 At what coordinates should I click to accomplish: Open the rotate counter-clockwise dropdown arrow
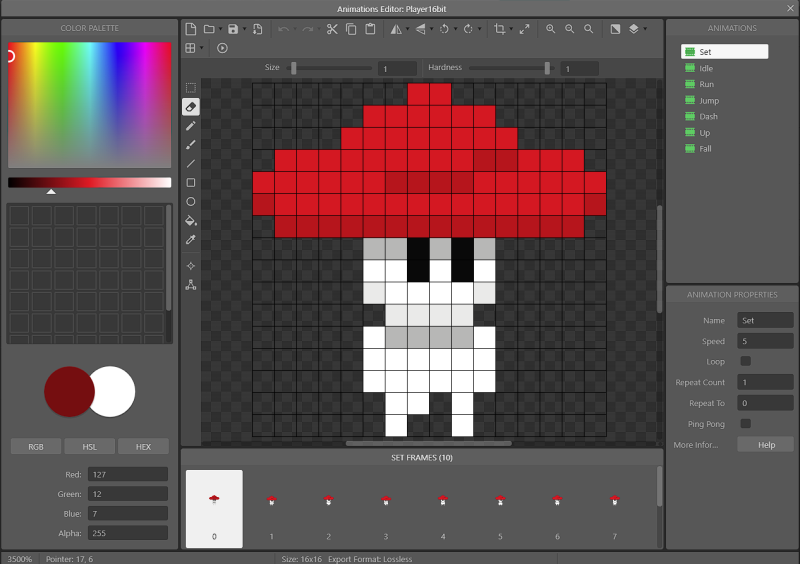coord(456,29)
